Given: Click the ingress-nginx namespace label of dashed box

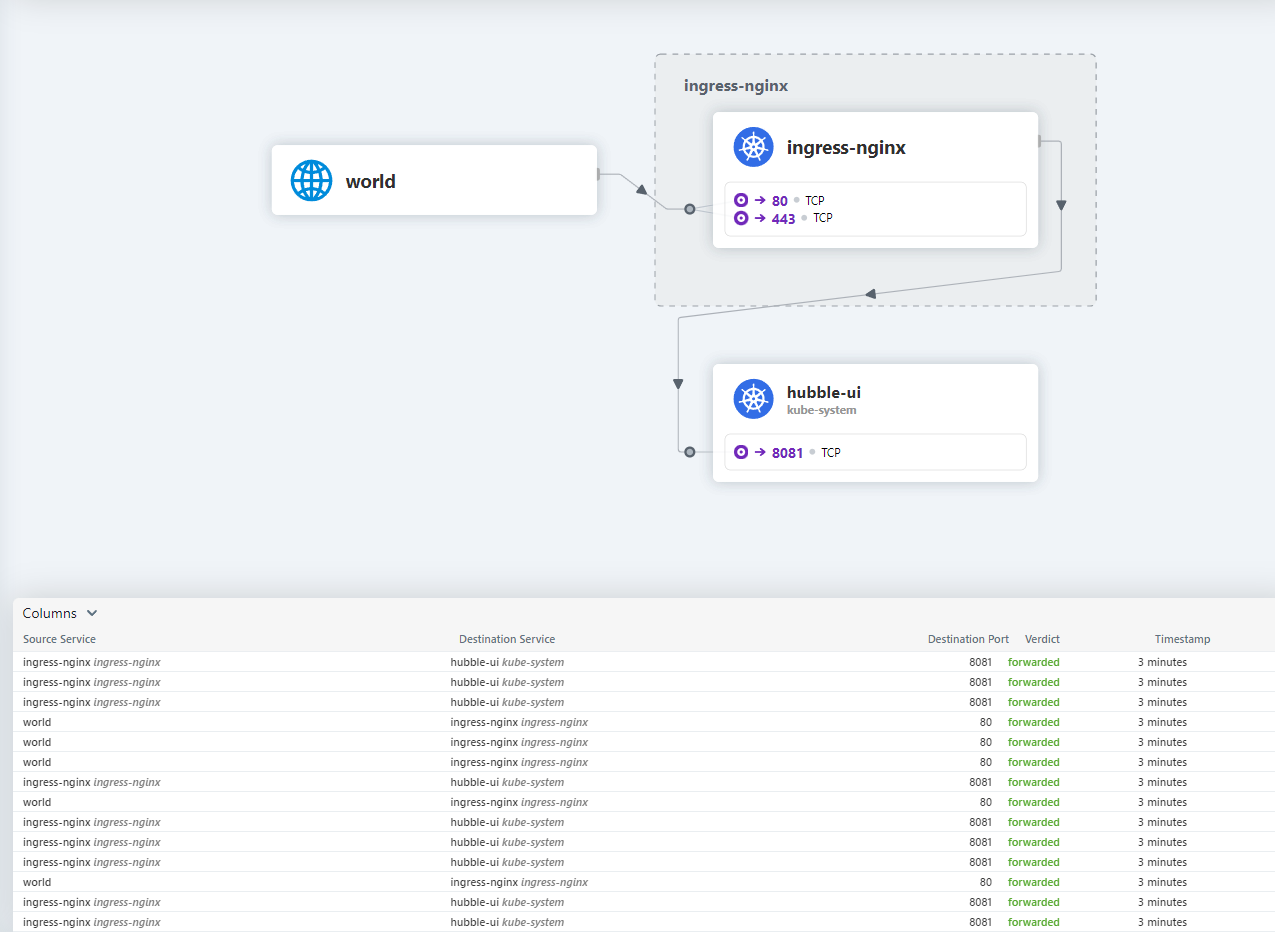Looking at the screenshot, I should pyautogui.click(x=736, y=86).
